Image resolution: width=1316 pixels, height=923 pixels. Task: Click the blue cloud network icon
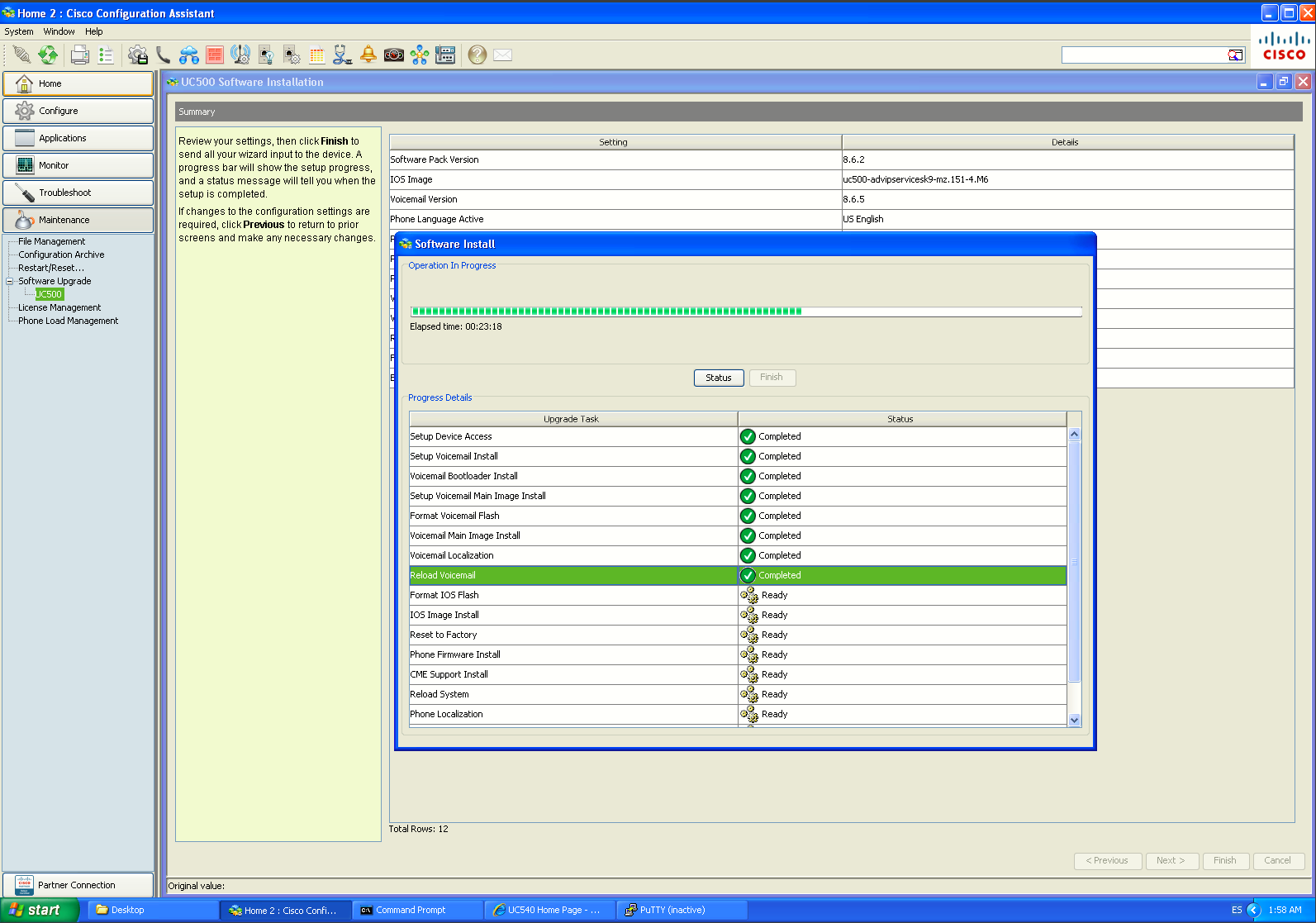coord(189,55)
